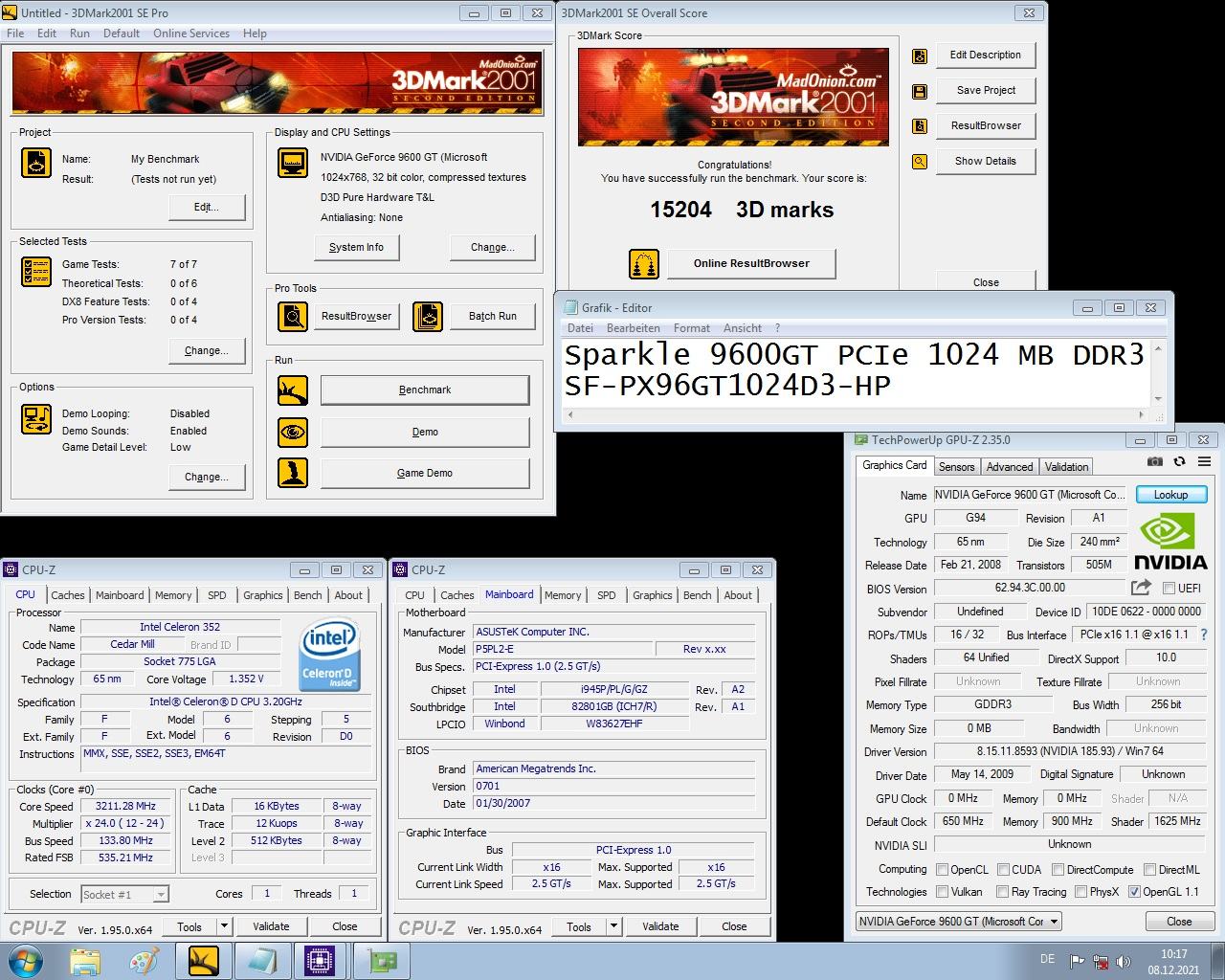Screen dimensions: 1225x980
Task: Open Paint from the taskbar
Action: click(145, 961)
